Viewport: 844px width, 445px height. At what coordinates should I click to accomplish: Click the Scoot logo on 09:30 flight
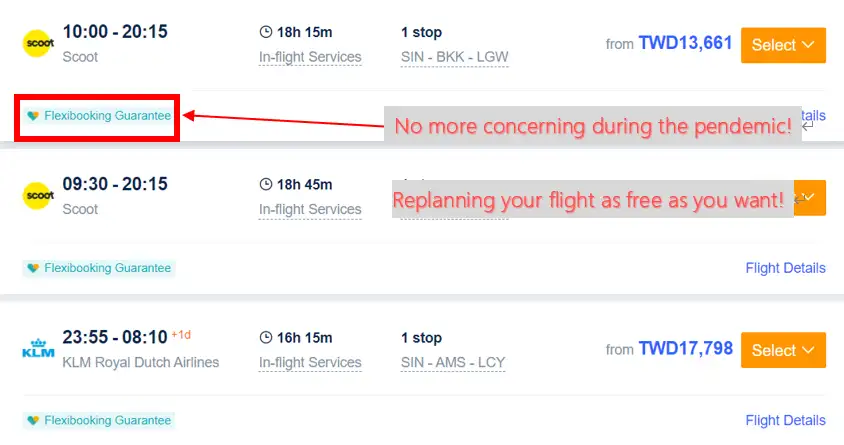point(38,196)
